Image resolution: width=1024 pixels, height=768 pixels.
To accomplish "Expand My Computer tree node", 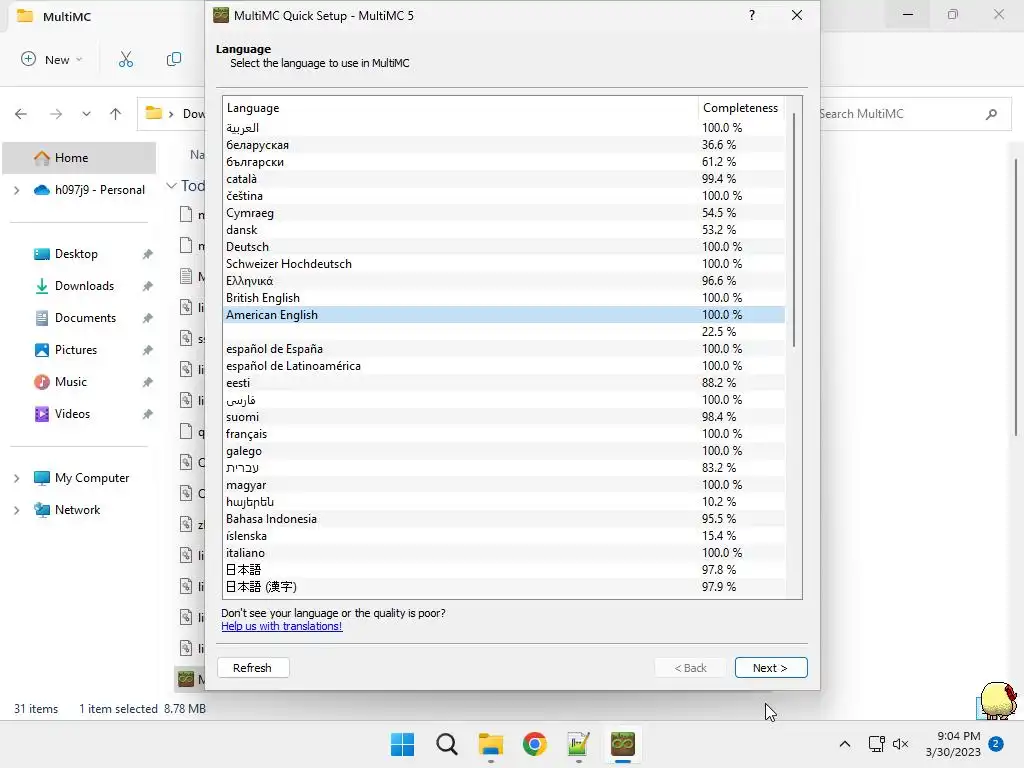I will click(16, 478).
